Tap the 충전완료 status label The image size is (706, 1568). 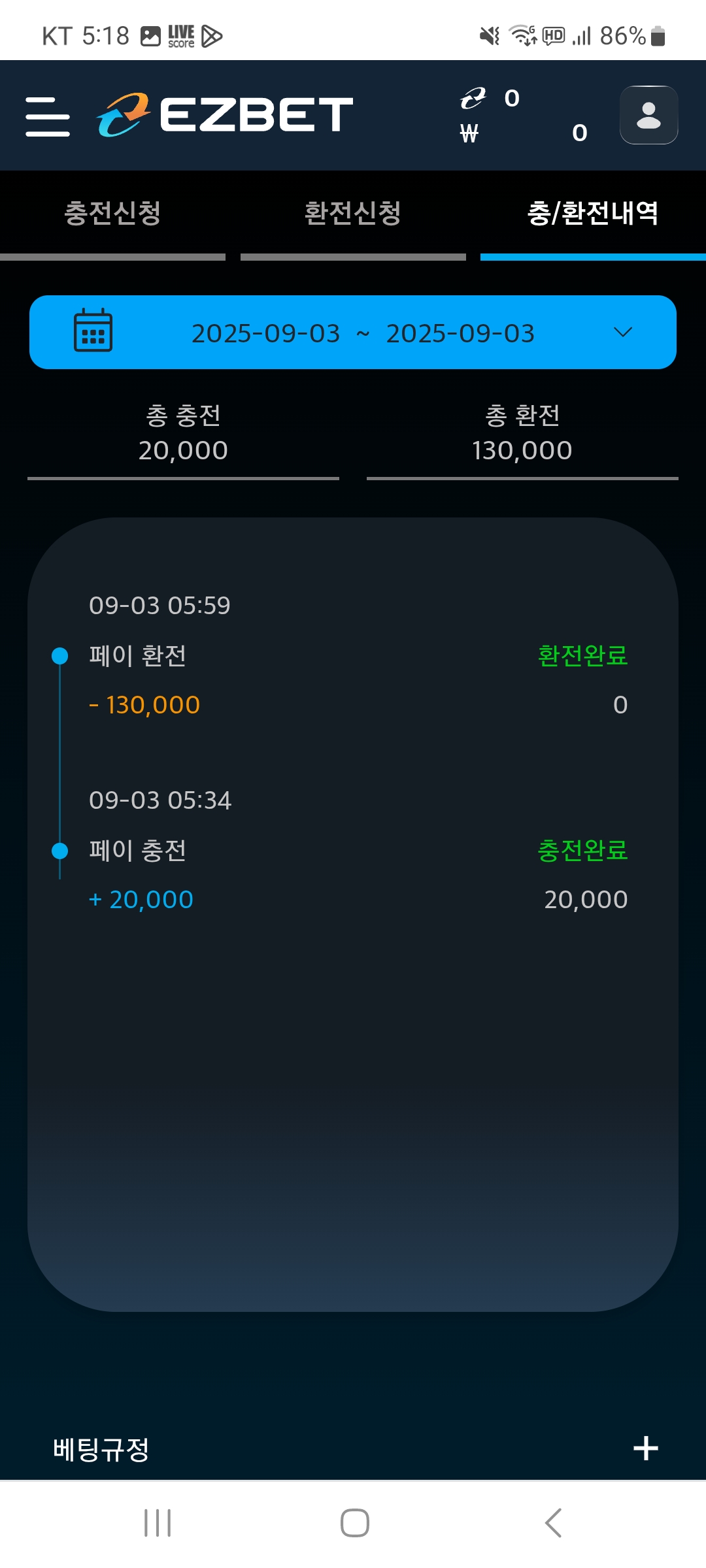(x=582, y=850)
